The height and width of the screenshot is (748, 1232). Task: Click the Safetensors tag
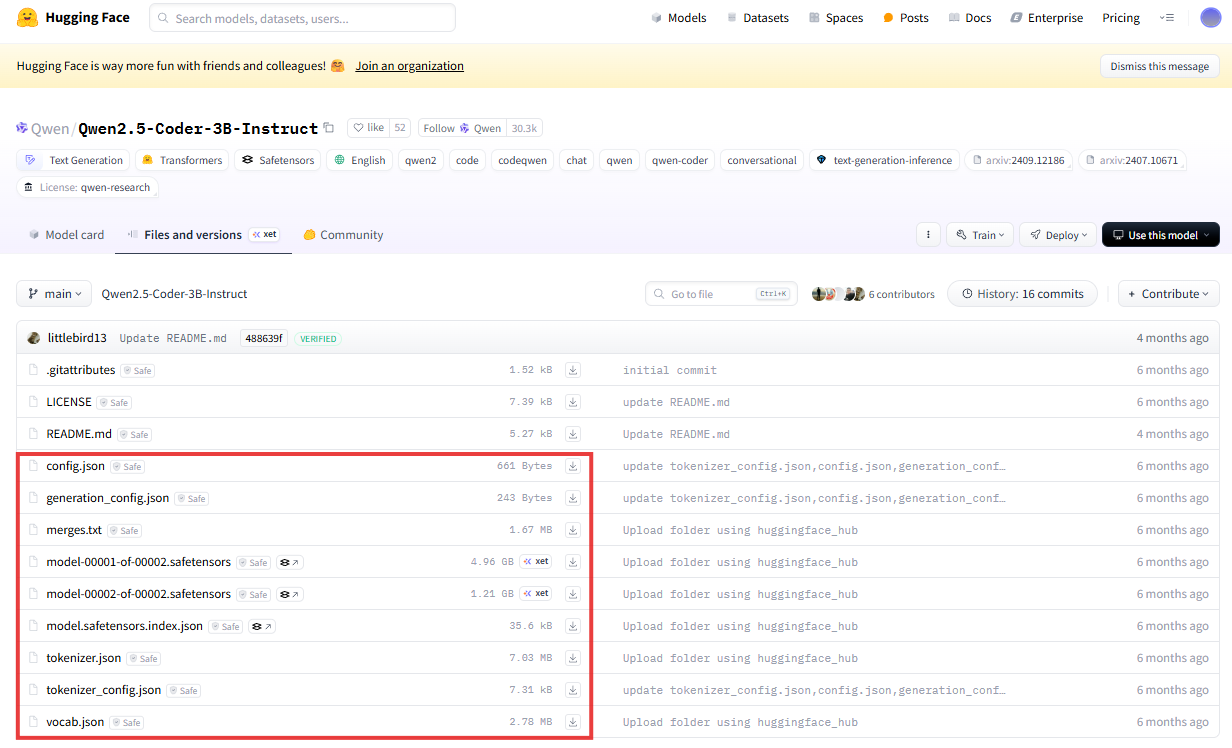[x=278, y=160]
